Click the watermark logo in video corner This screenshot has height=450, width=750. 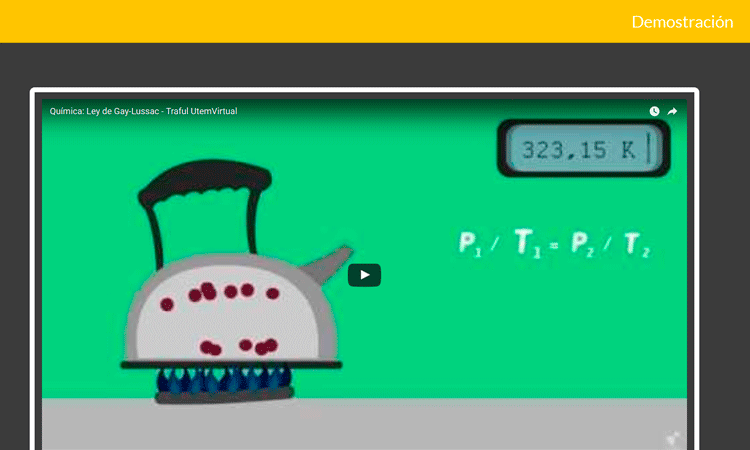pyautogui.click(x=674, y=437)
